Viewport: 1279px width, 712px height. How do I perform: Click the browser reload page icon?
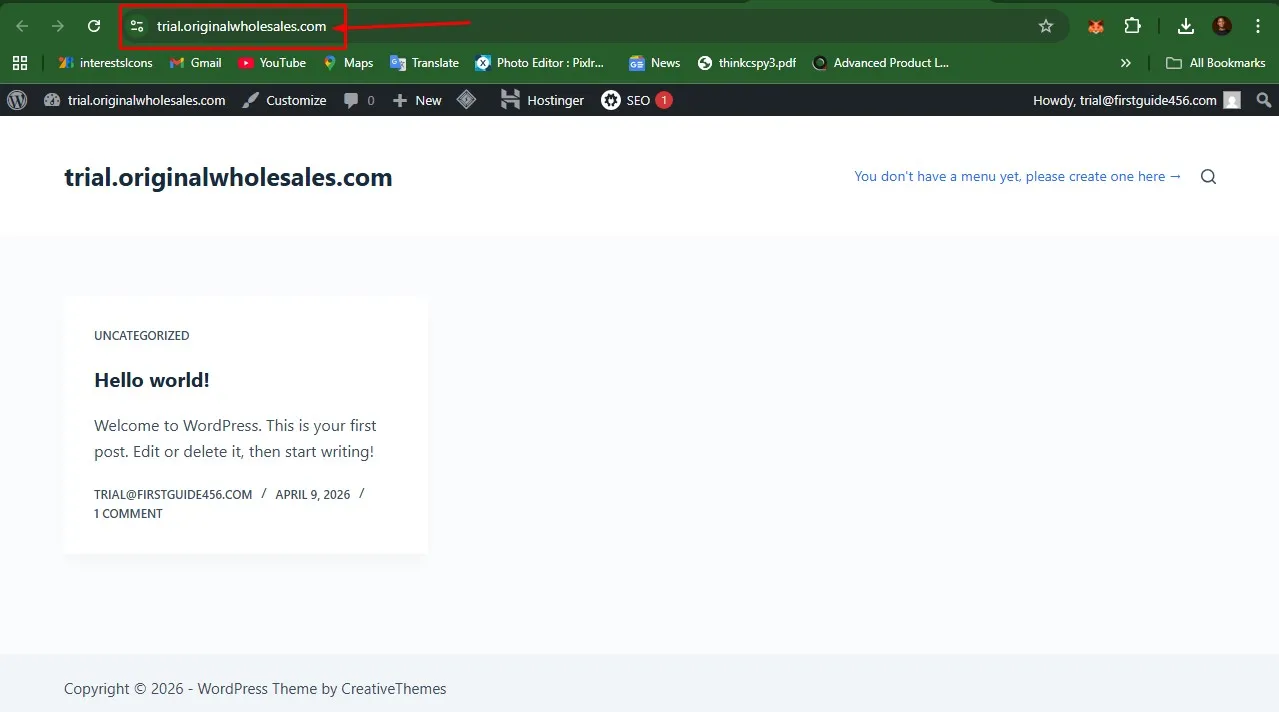[94, 26]
